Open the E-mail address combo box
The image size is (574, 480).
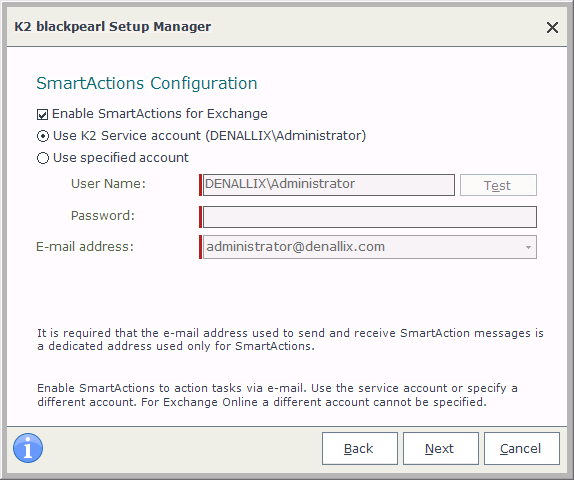(370, 247)
